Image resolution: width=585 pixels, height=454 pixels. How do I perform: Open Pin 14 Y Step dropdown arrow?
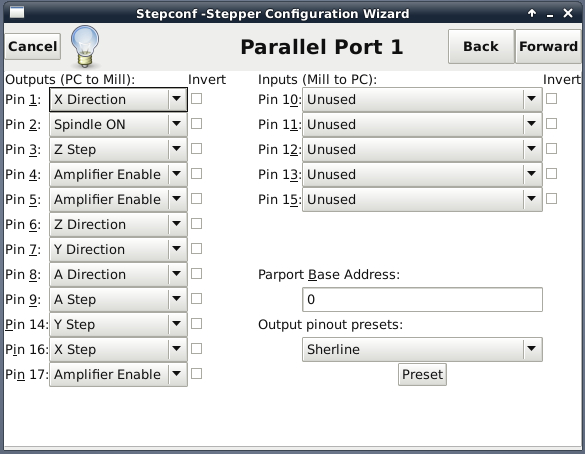click(x=176, y=324)
